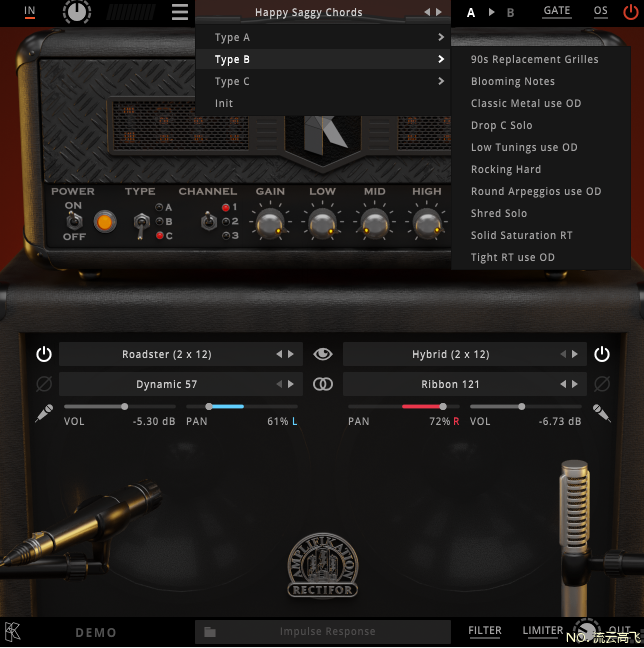
Task: Open the hamburger main menu
Action: coord(180,12)
